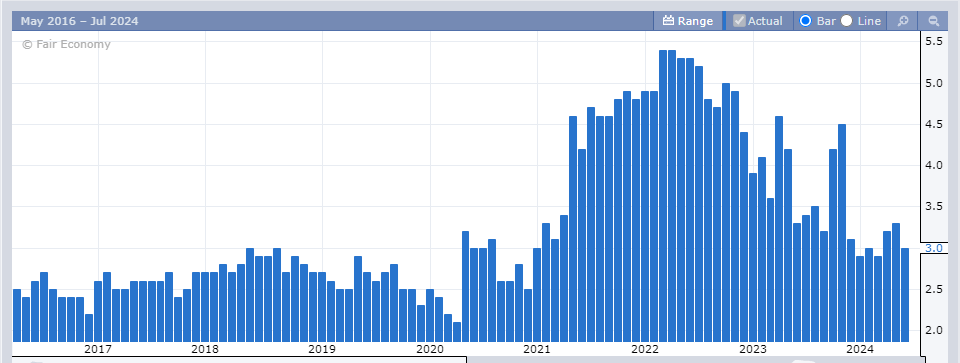
Task: Zoom out with the magnifier minus icon
Action: [934, 21]
